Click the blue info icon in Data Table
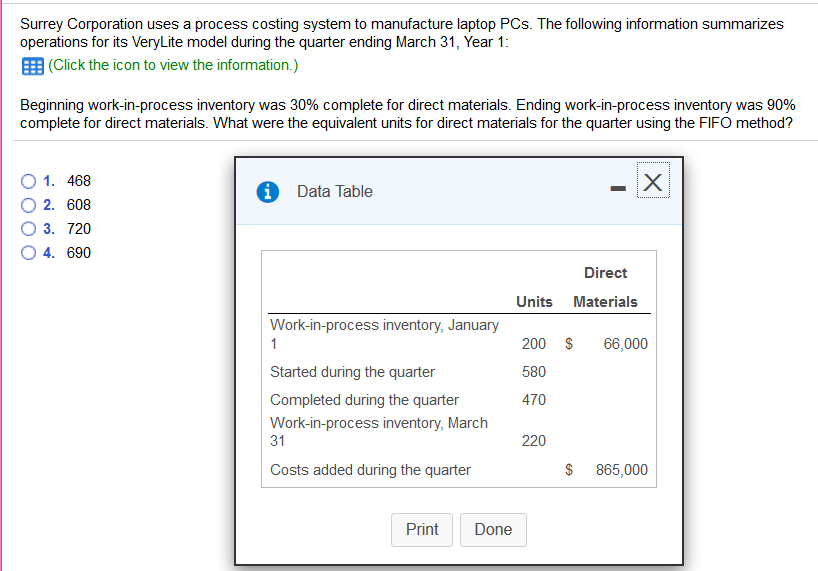818x571 pixels. 268,191
